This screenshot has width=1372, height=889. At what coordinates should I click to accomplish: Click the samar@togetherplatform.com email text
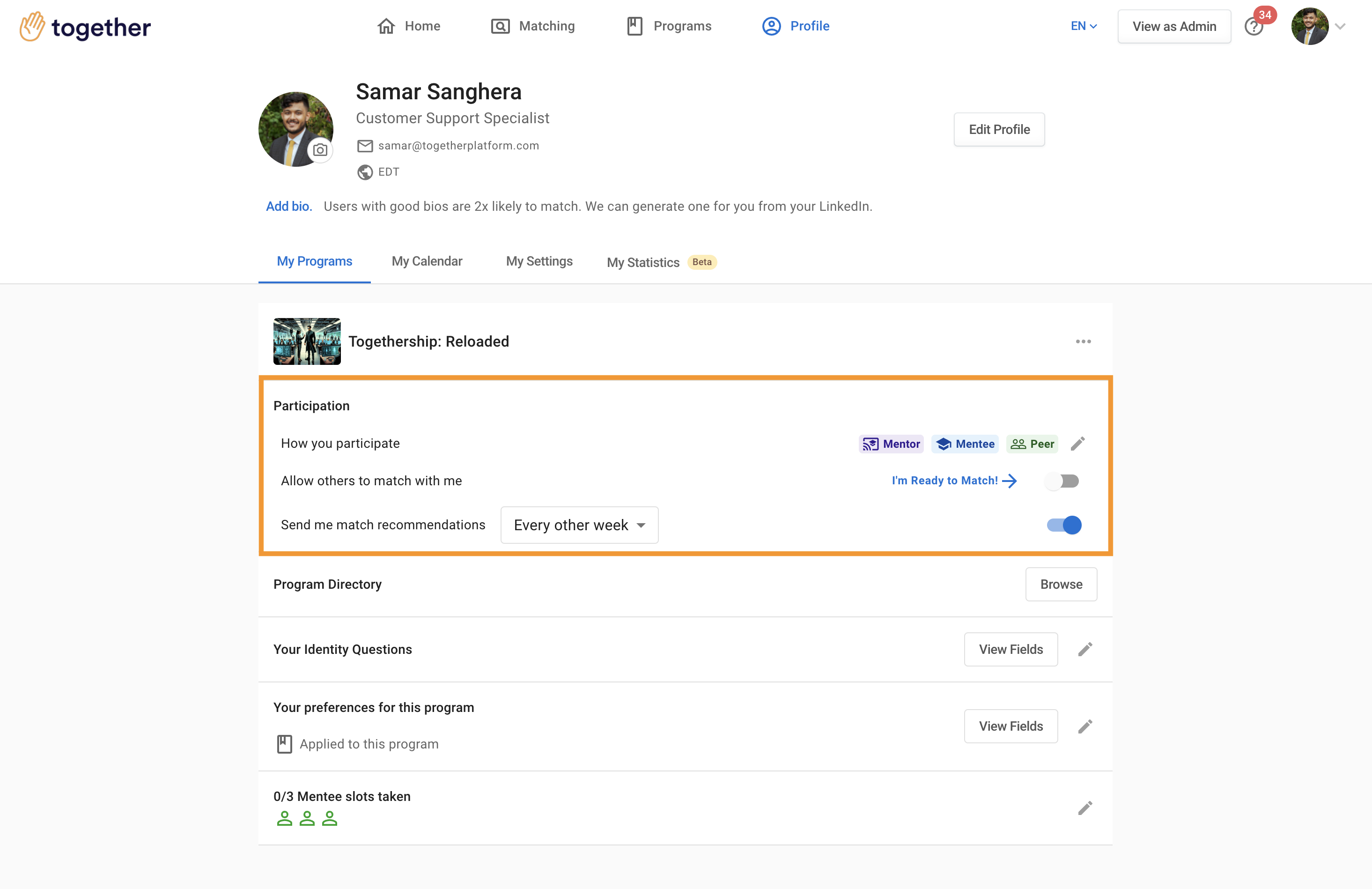pyautogui.click(x=459, y=146)
